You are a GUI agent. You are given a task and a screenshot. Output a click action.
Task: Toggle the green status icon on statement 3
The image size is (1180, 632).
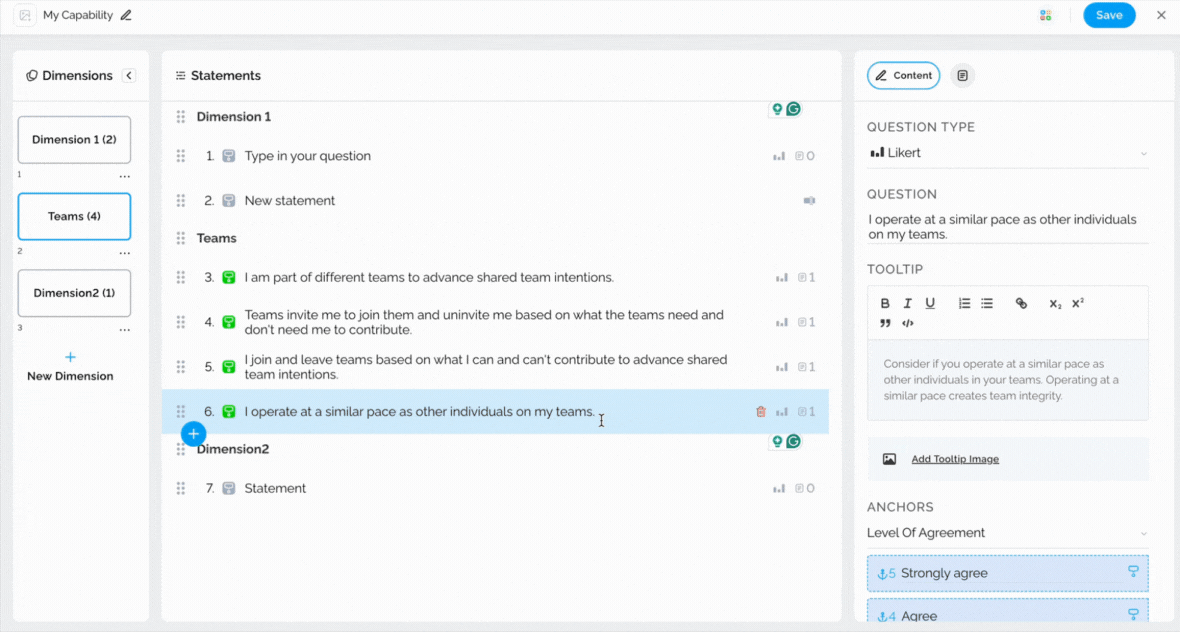[x=229, y=278]
